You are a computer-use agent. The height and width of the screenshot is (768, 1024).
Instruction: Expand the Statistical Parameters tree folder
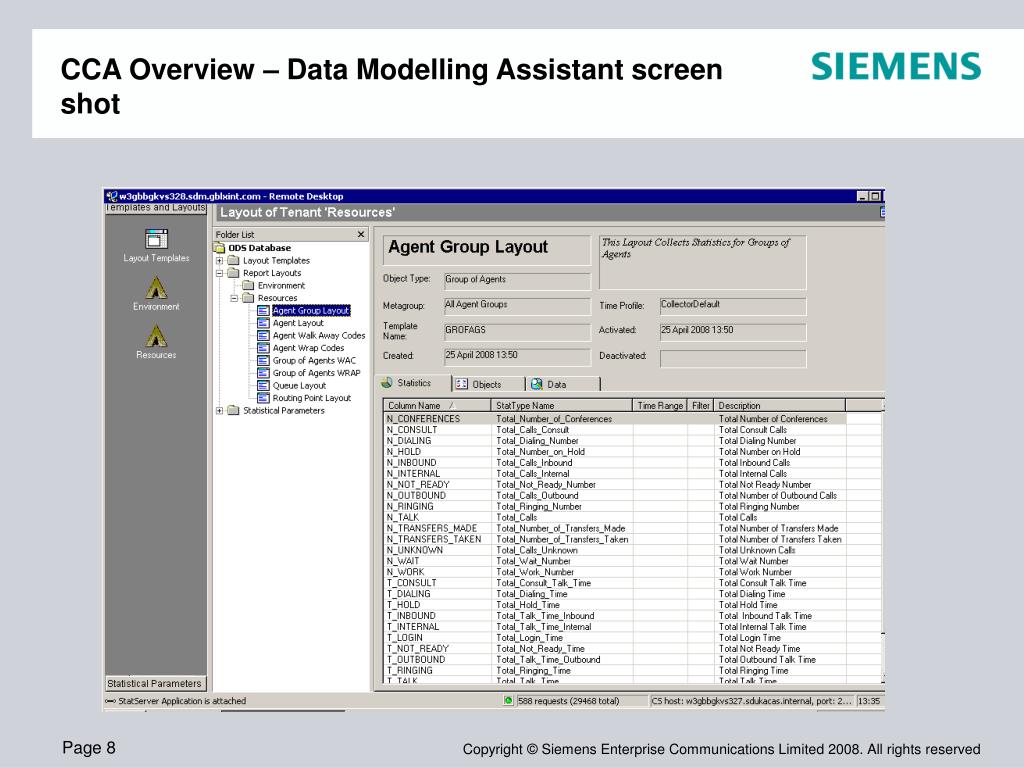point(220,410)
